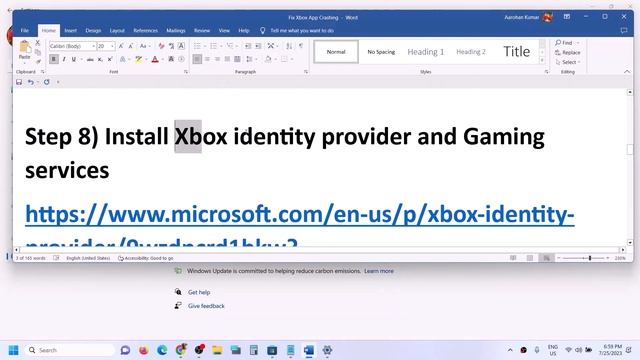The image size is (640, 360).
Task: Switch to the Insert tab
Action: 70,31
